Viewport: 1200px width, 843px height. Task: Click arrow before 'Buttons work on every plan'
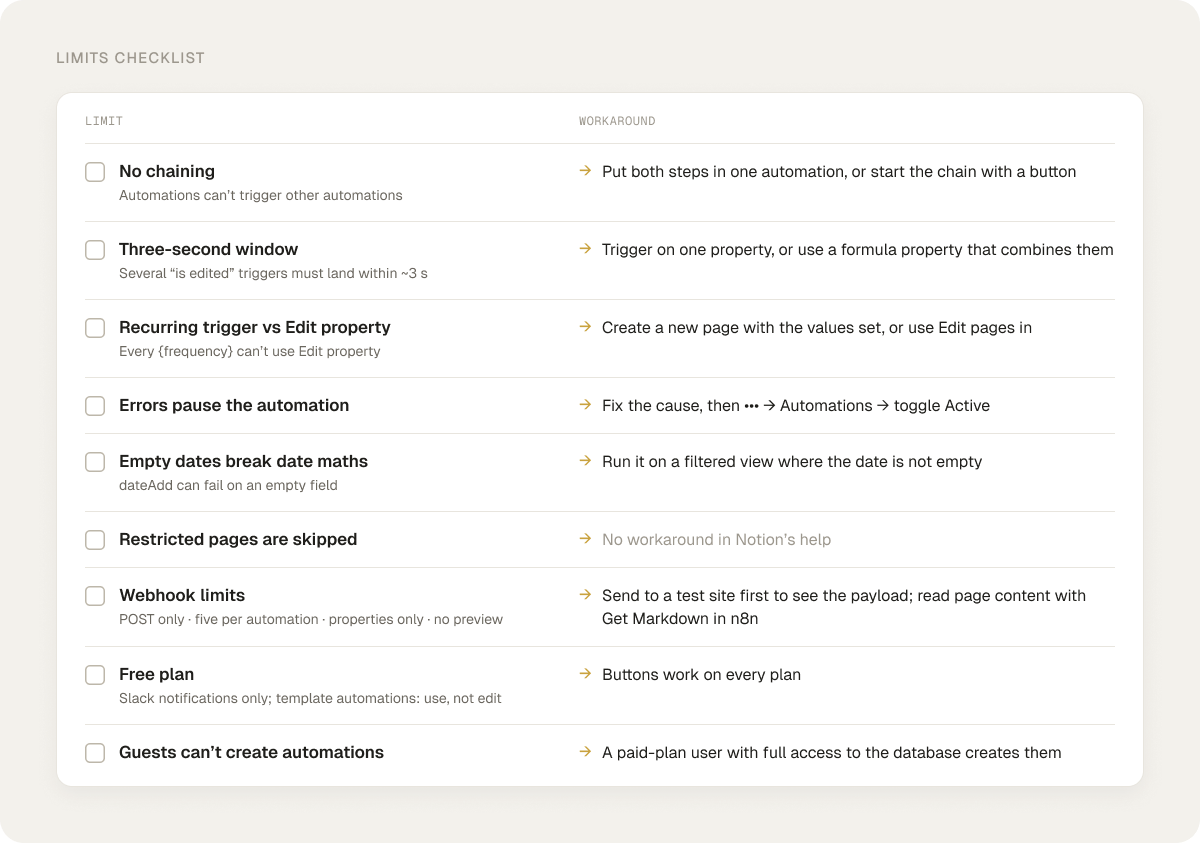pos(585,674)
